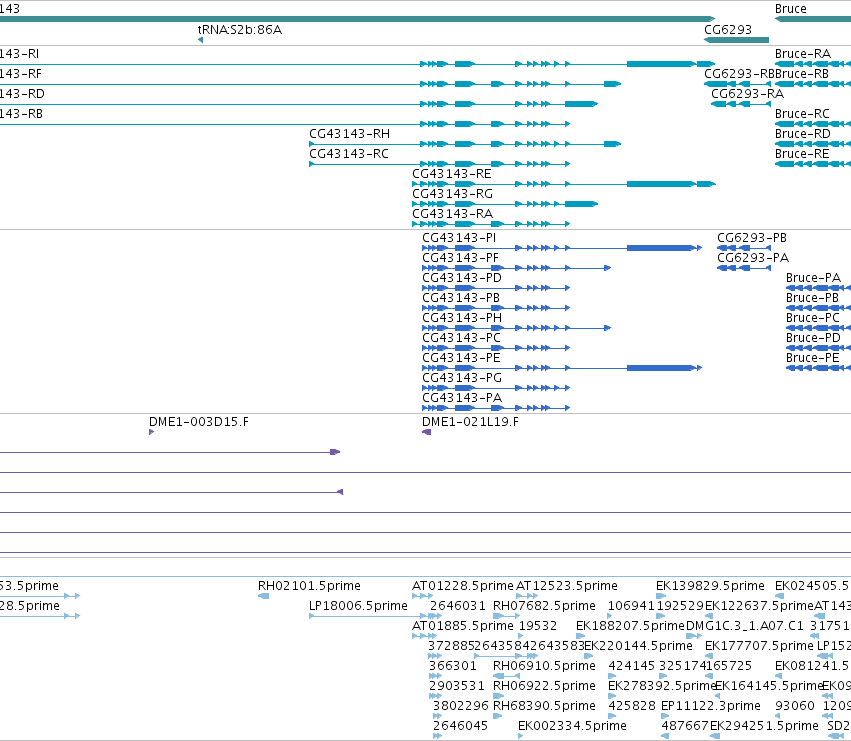Click the CG6293-PA protein label
Screen dimensions: 851x741
753,258
